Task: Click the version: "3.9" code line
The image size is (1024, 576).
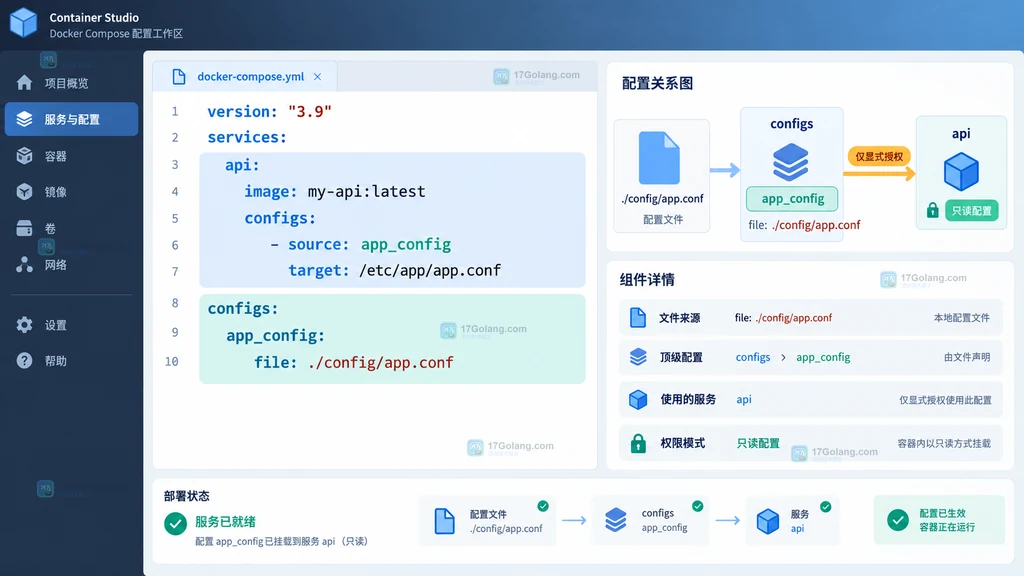Action: [269, 112]
